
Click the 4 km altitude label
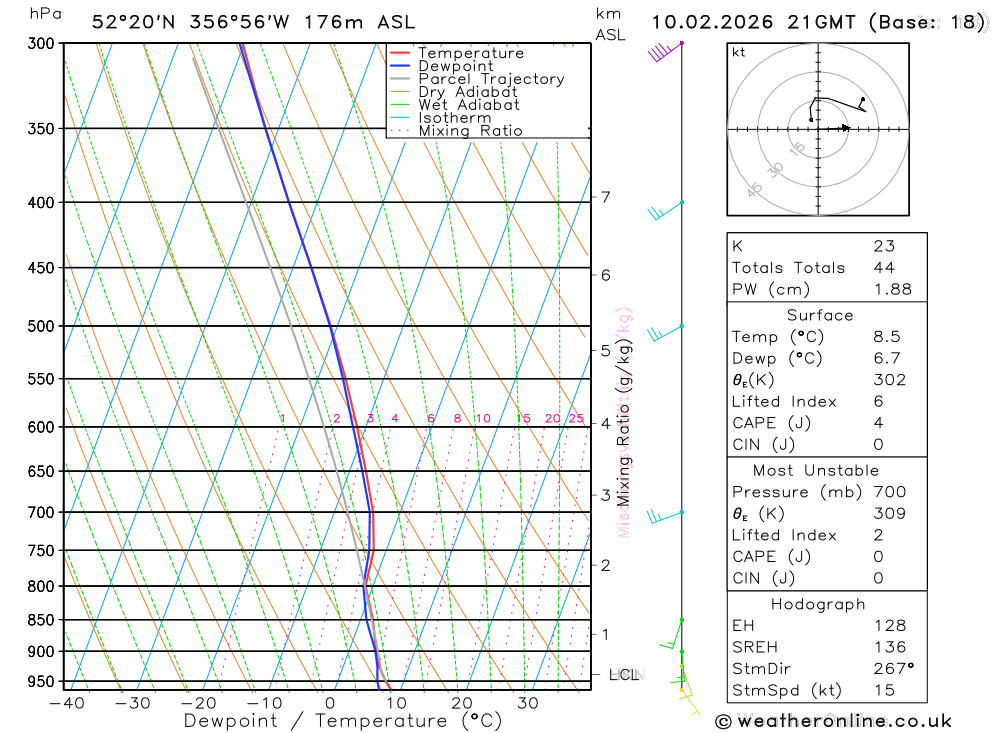point(605,424)
